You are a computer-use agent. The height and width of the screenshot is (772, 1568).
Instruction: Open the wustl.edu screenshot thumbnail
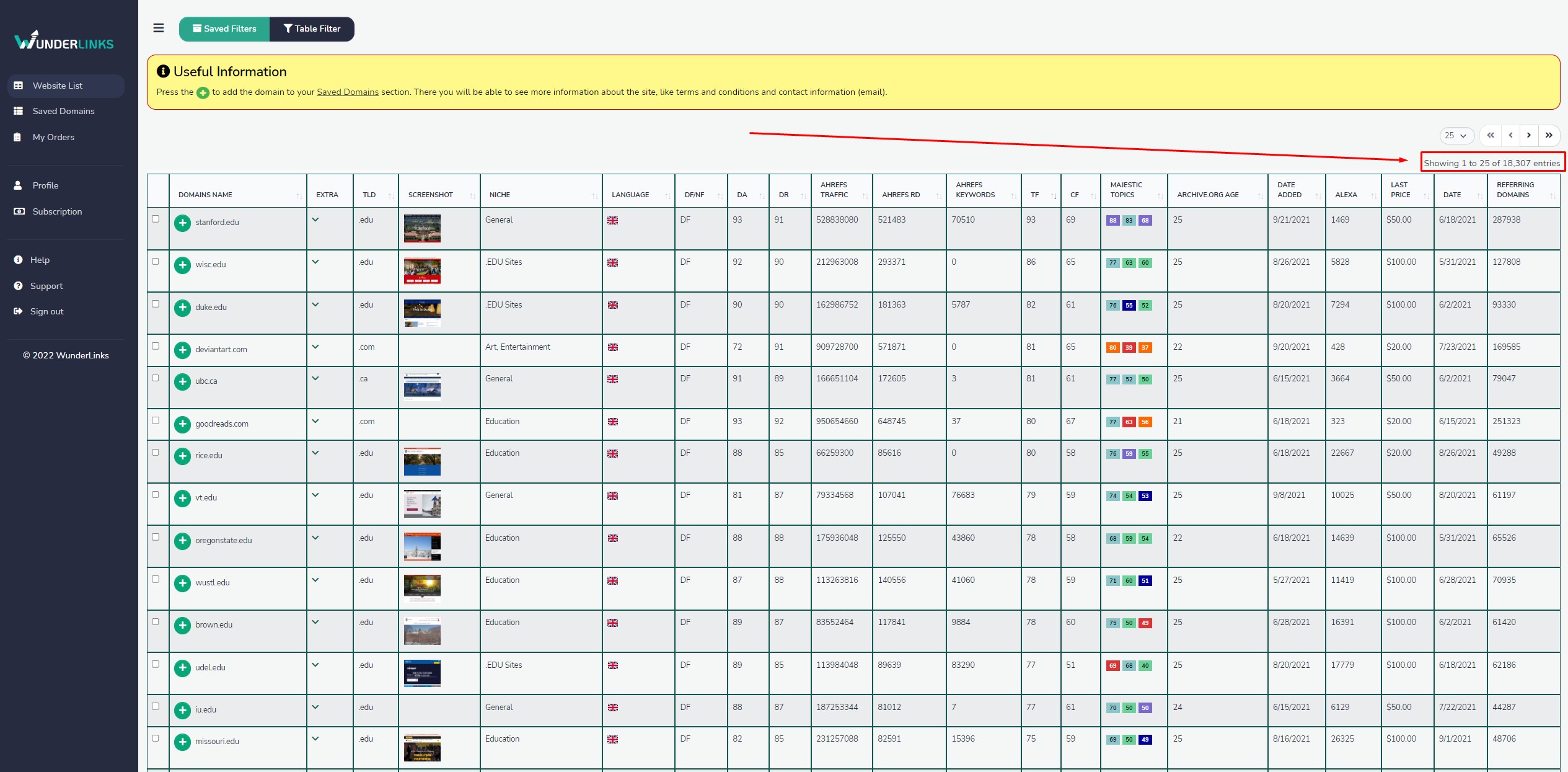pyautogui.click(x=422, y=588)
